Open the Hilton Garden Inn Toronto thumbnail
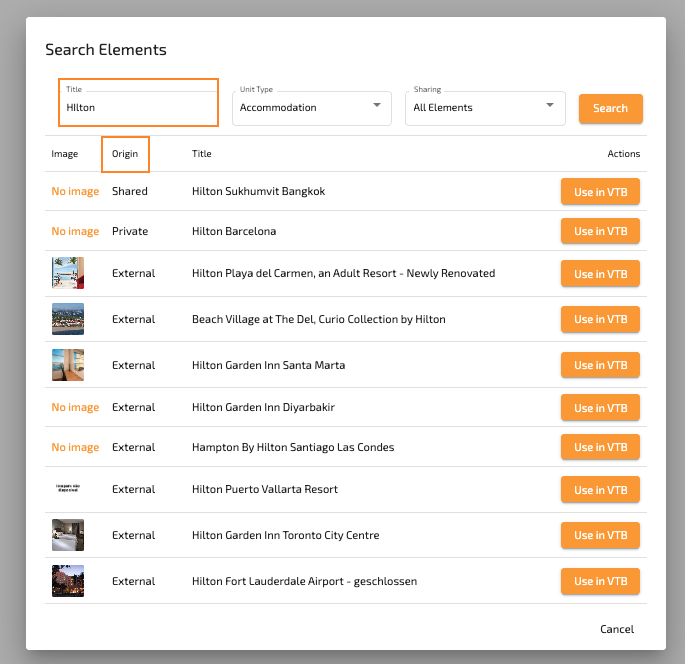 click(x=68, y=535)
